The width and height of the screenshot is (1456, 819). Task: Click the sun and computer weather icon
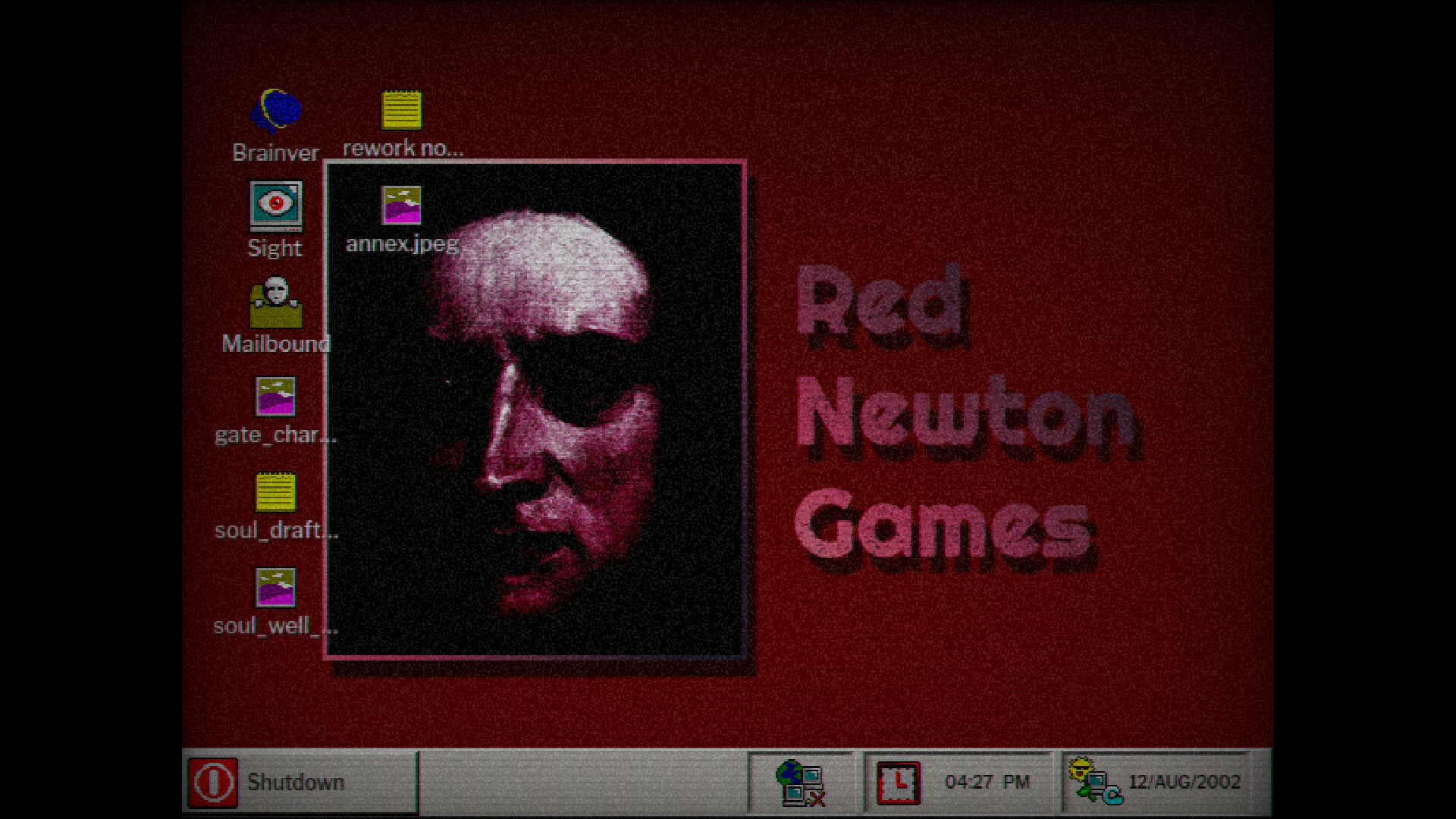coord(1094,782)
